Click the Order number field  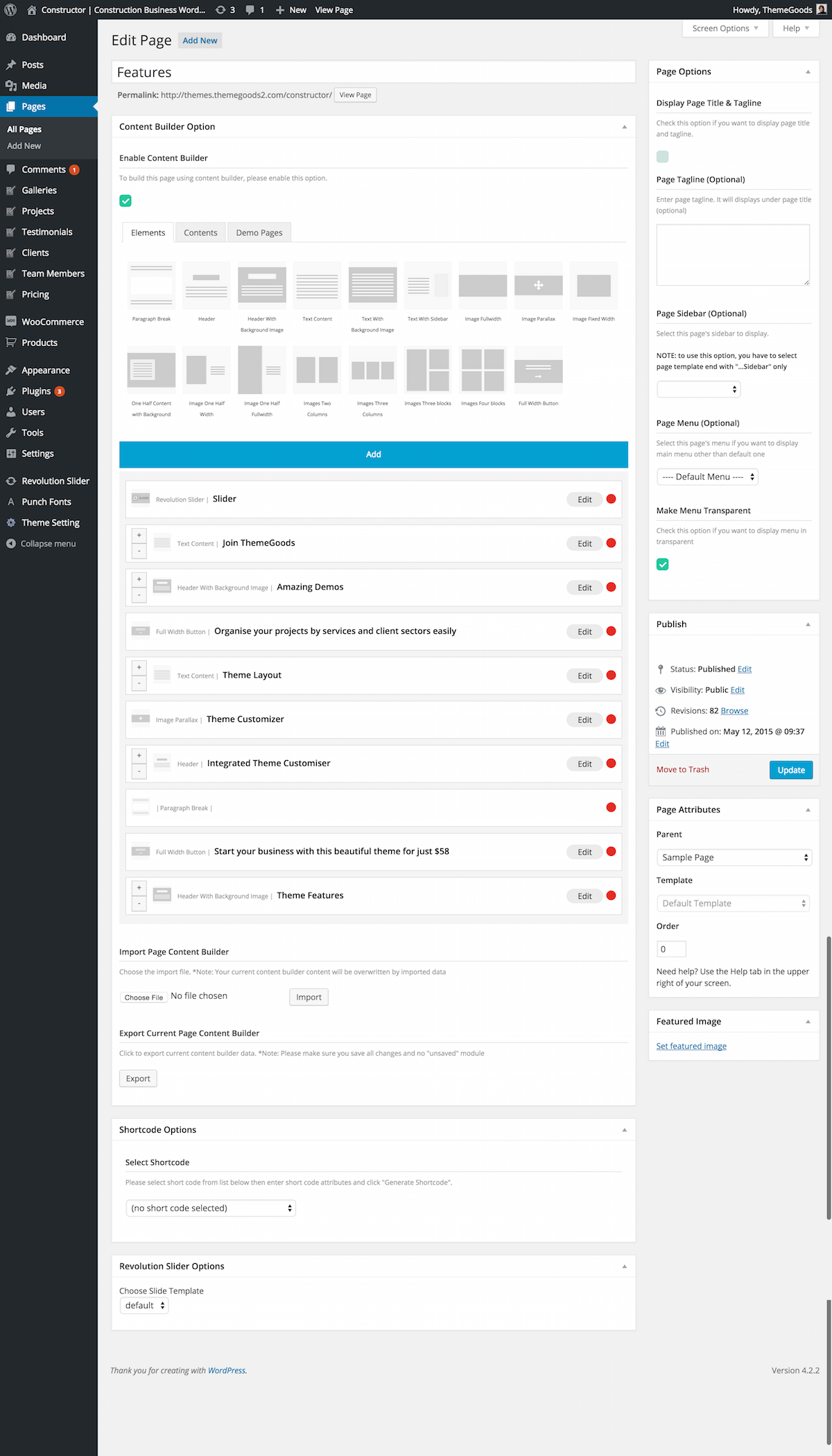[671, 950]
